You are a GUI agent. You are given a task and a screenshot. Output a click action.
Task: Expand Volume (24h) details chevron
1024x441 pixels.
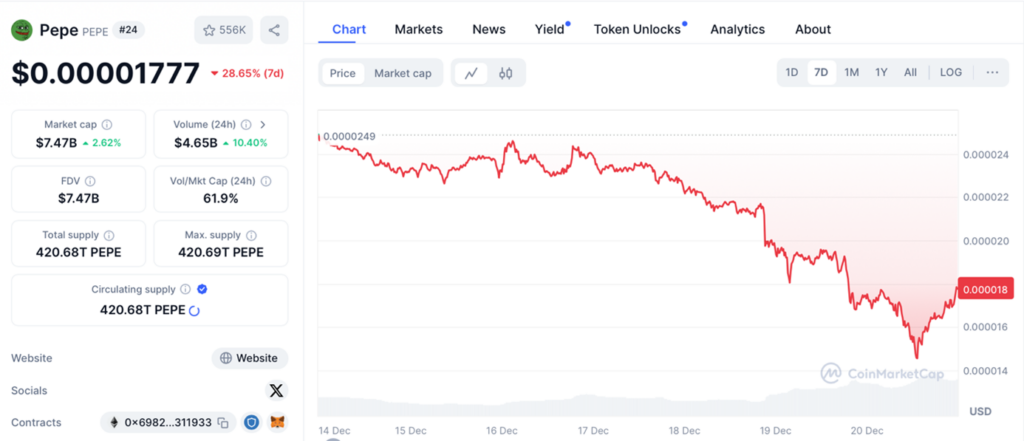click(x=263, y=125)
